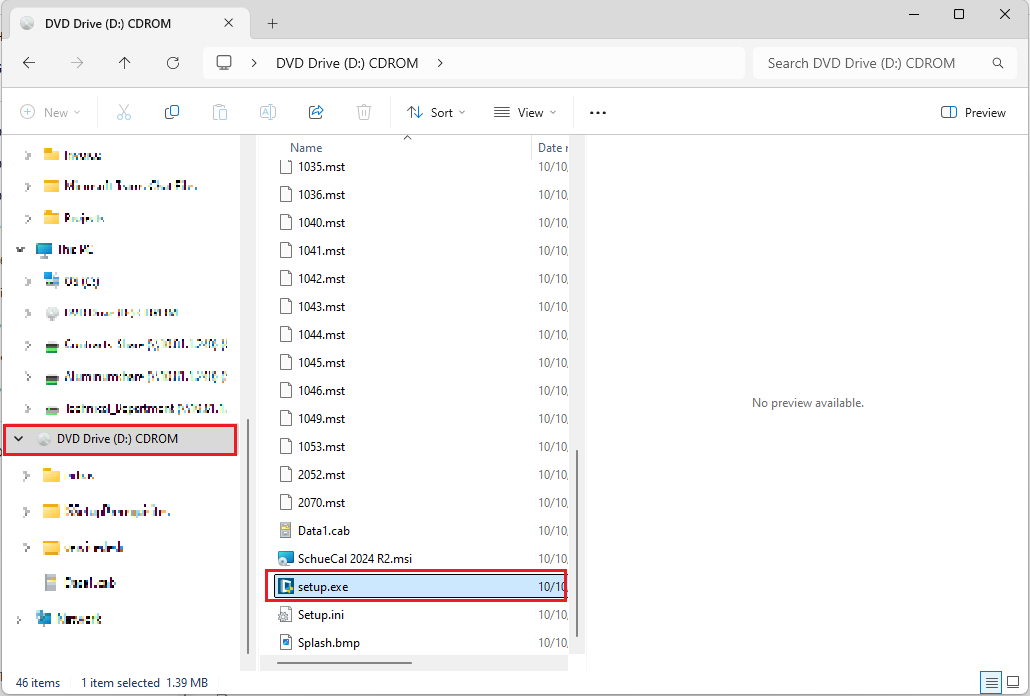Click the Copy icon in toolbar
1030x696 pixels.
point(172,113)
